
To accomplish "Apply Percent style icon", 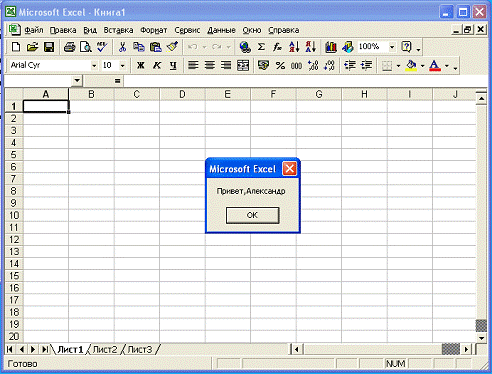I will pos(280,65).
